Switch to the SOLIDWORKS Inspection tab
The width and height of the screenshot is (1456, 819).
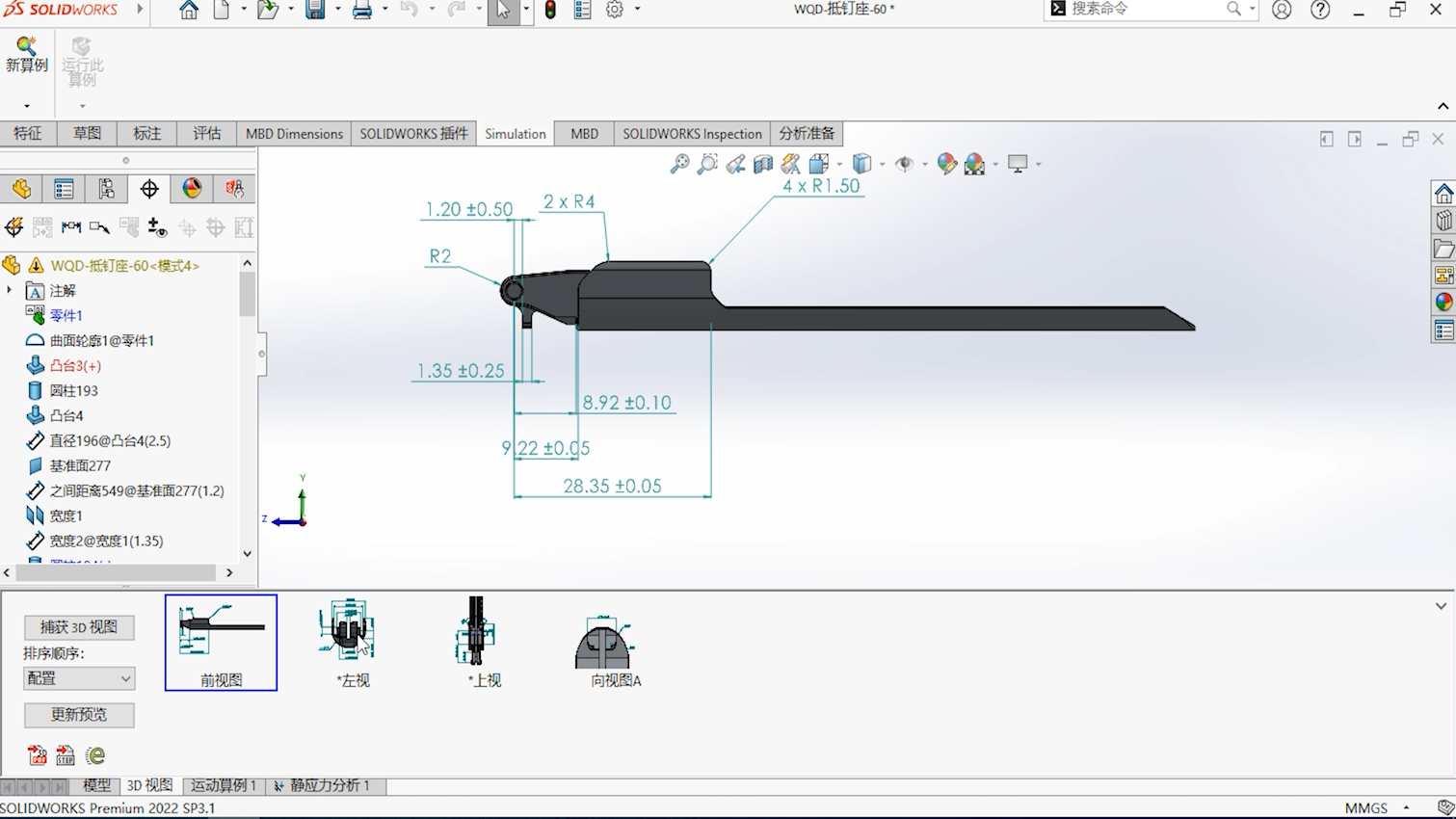(692, 133)
